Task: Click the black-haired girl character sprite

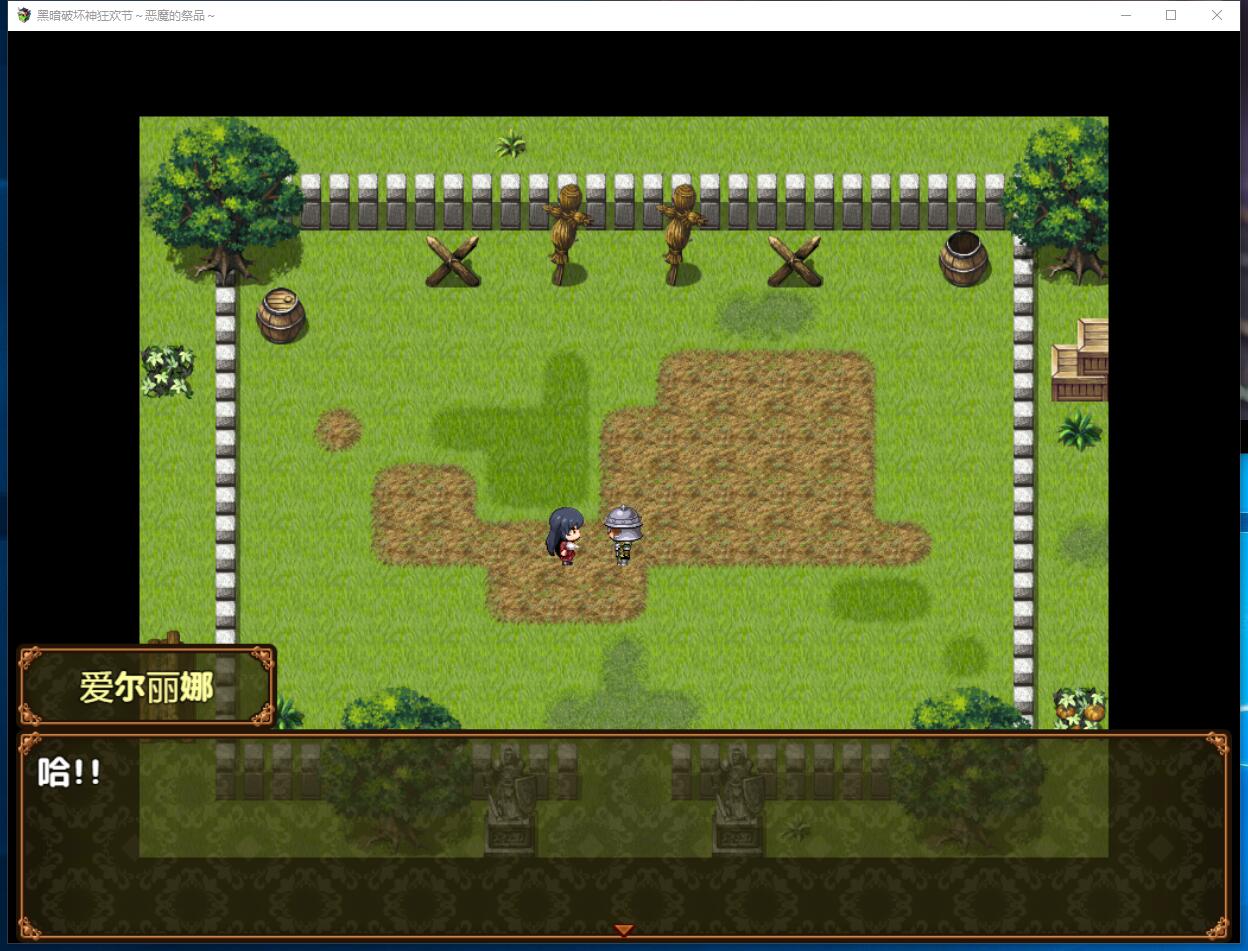Action: (x=565, y=536)
